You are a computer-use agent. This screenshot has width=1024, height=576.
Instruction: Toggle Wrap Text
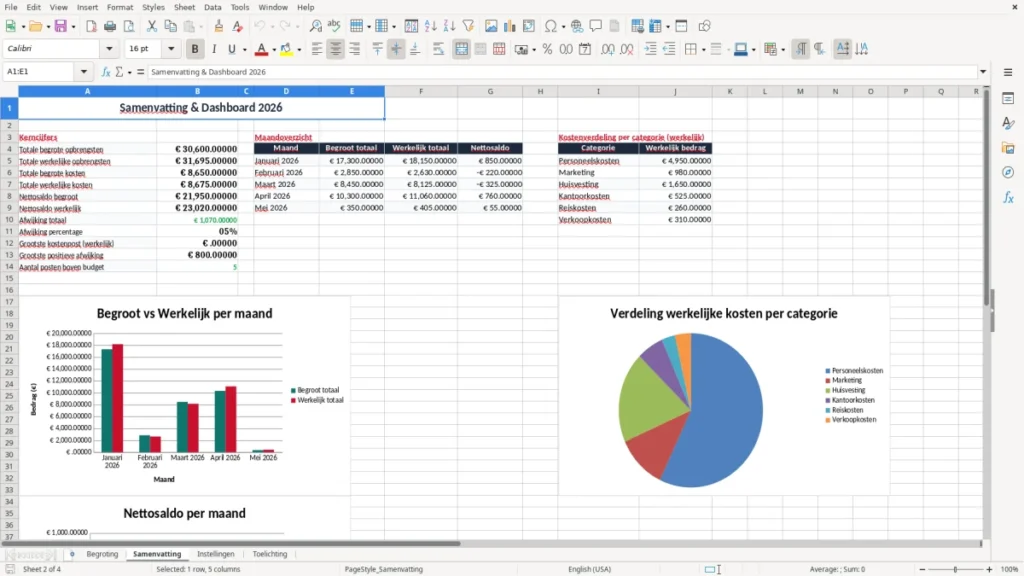click(438, 49)
